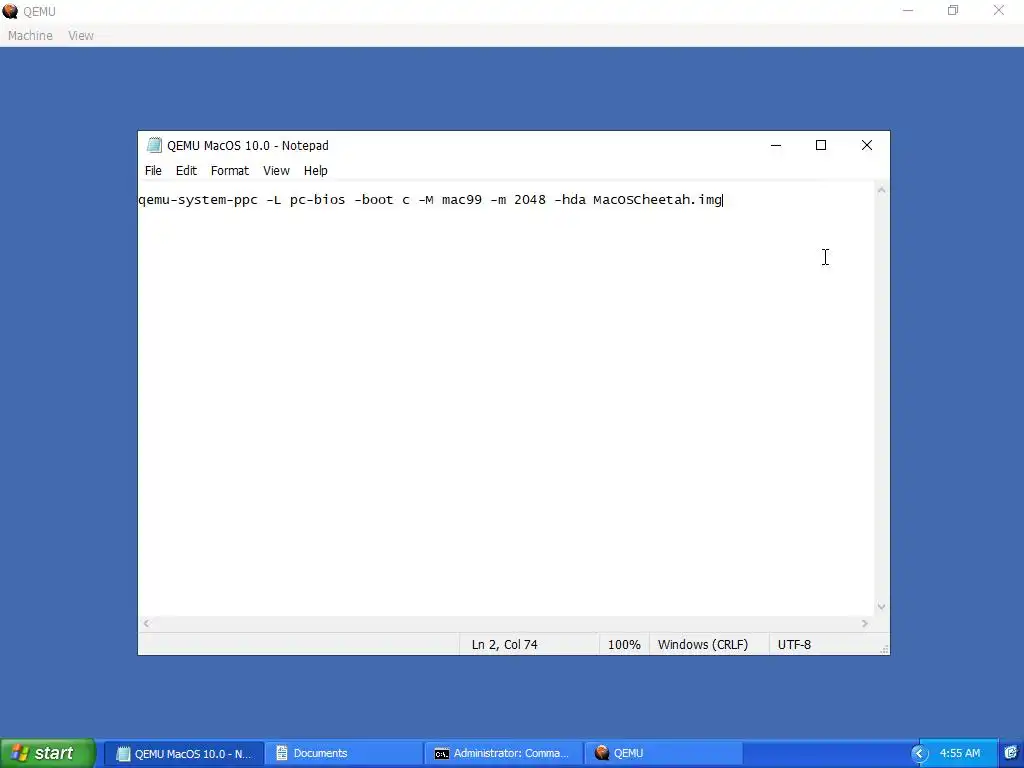Close the outer QEMU window
This screenshot has height=768, width=1024.
coord(999,10)
